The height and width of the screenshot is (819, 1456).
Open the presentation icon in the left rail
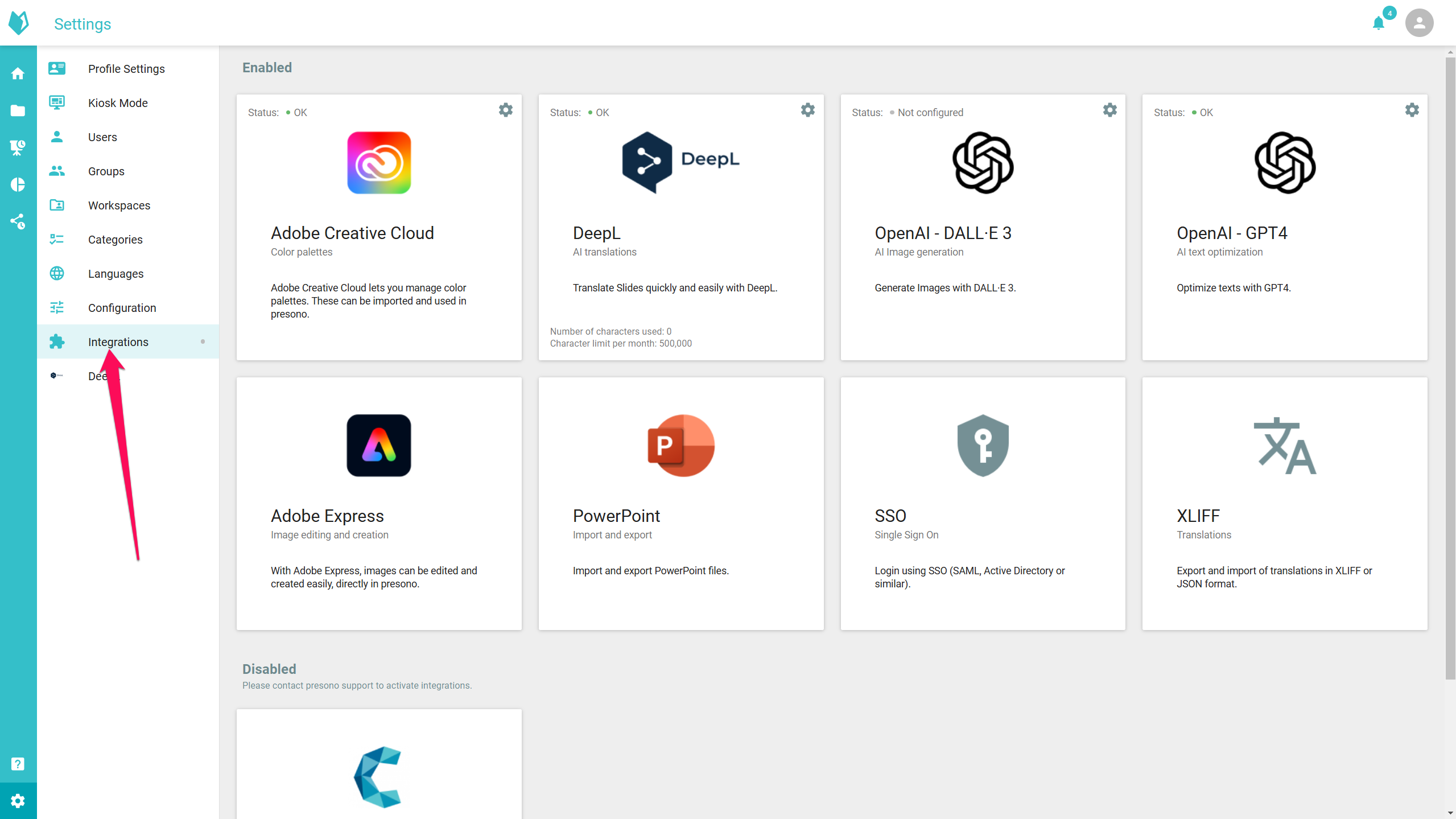point(18,147)
